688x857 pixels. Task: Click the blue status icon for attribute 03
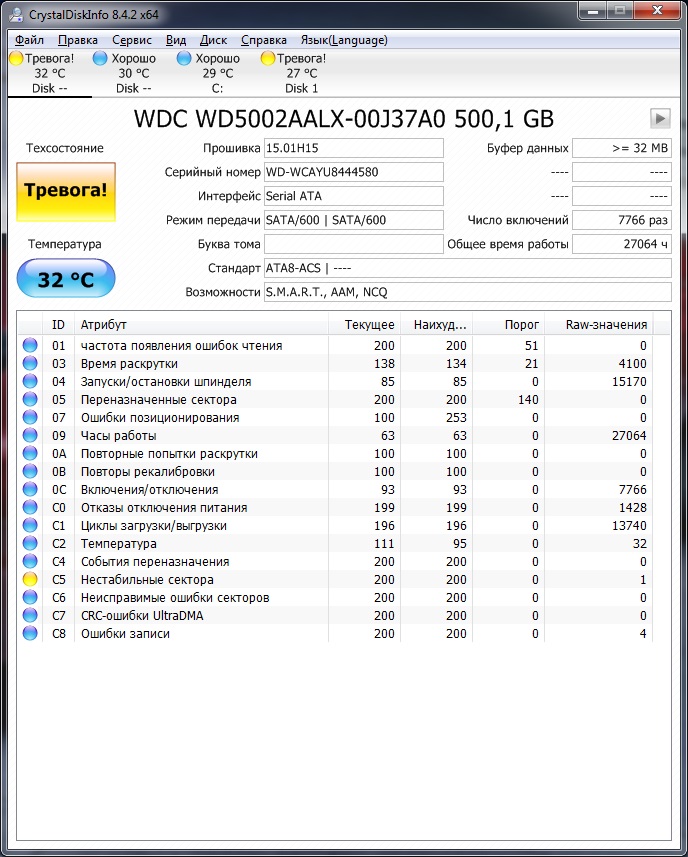click(30, 363)
